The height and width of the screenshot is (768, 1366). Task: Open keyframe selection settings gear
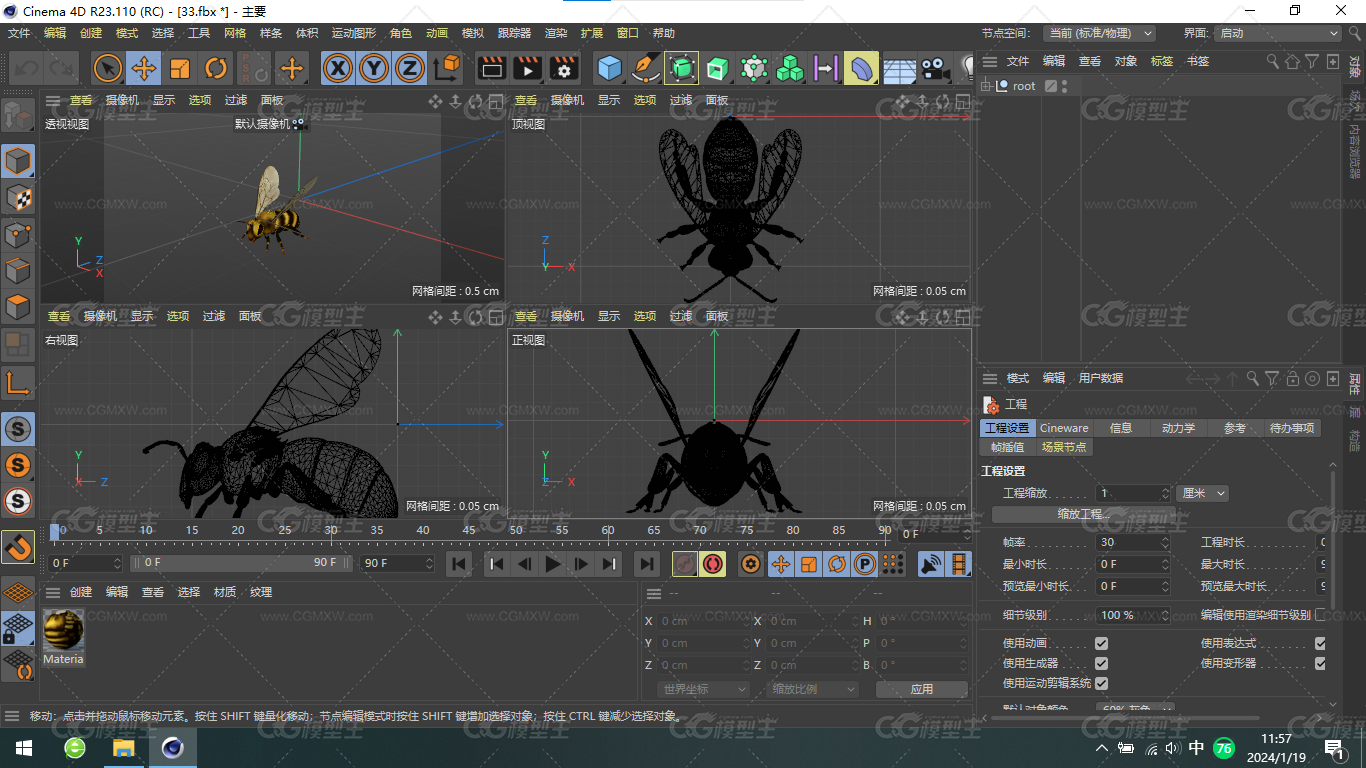(x=751, y=564)
